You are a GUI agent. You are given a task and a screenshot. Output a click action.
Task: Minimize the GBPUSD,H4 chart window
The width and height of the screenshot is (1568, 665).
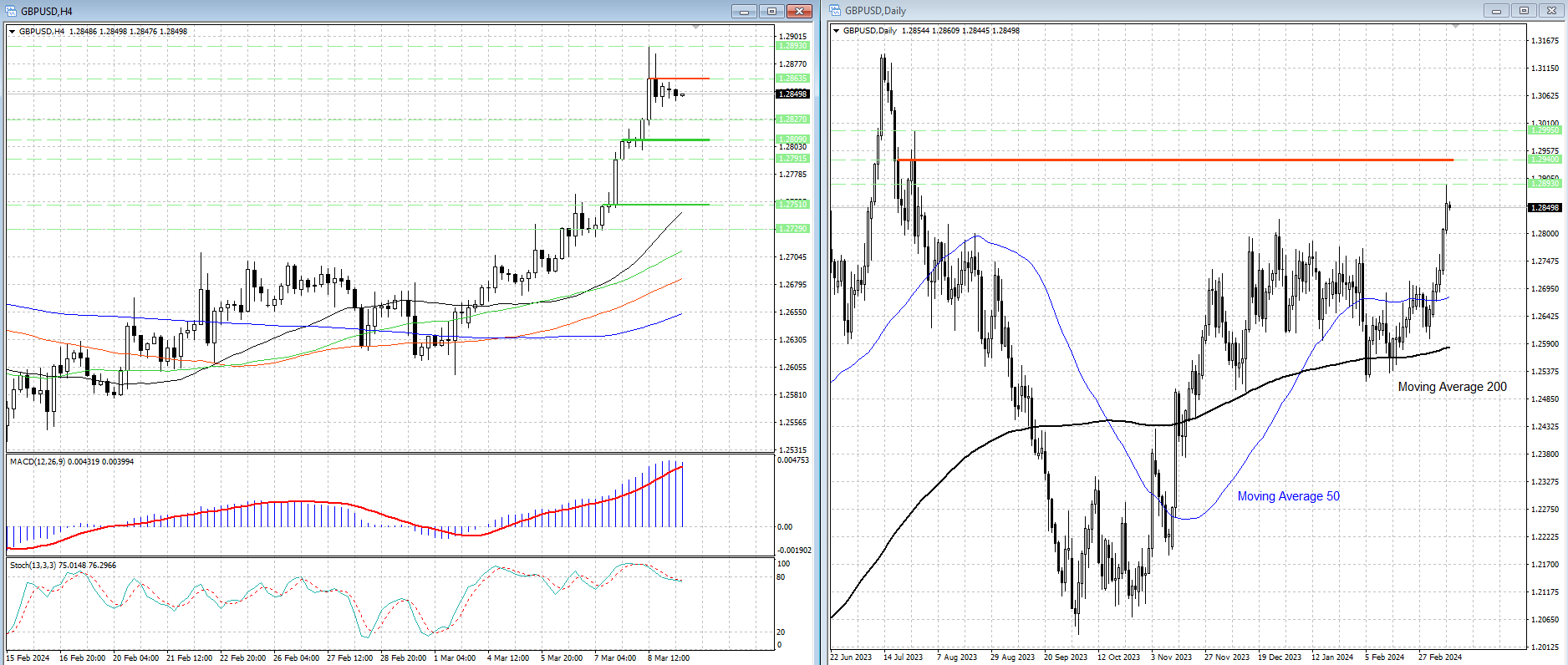pyautogui.click(x=743, y=11)
